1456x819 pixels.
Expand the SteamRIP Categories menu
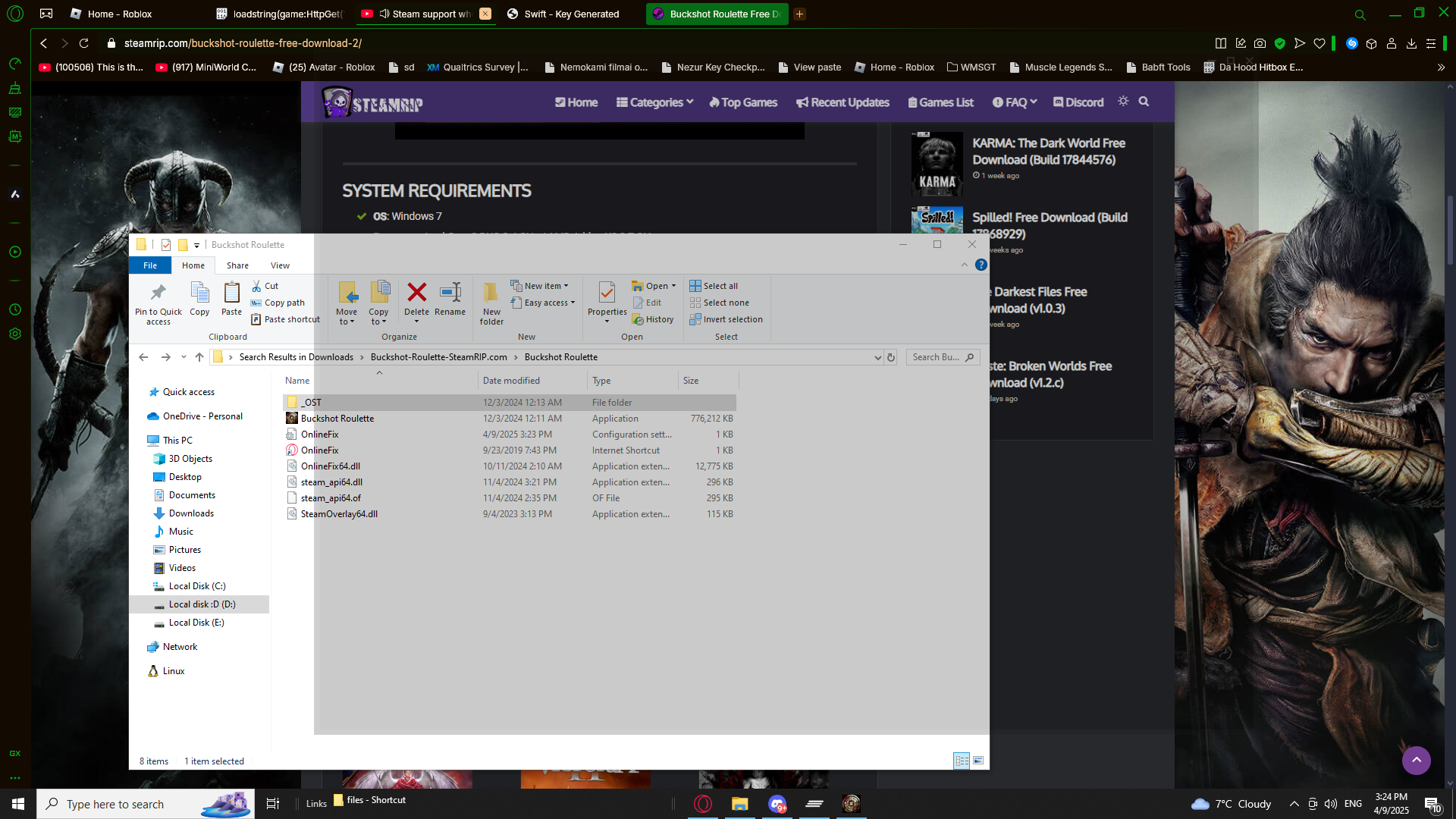click(x=654, y=102)
